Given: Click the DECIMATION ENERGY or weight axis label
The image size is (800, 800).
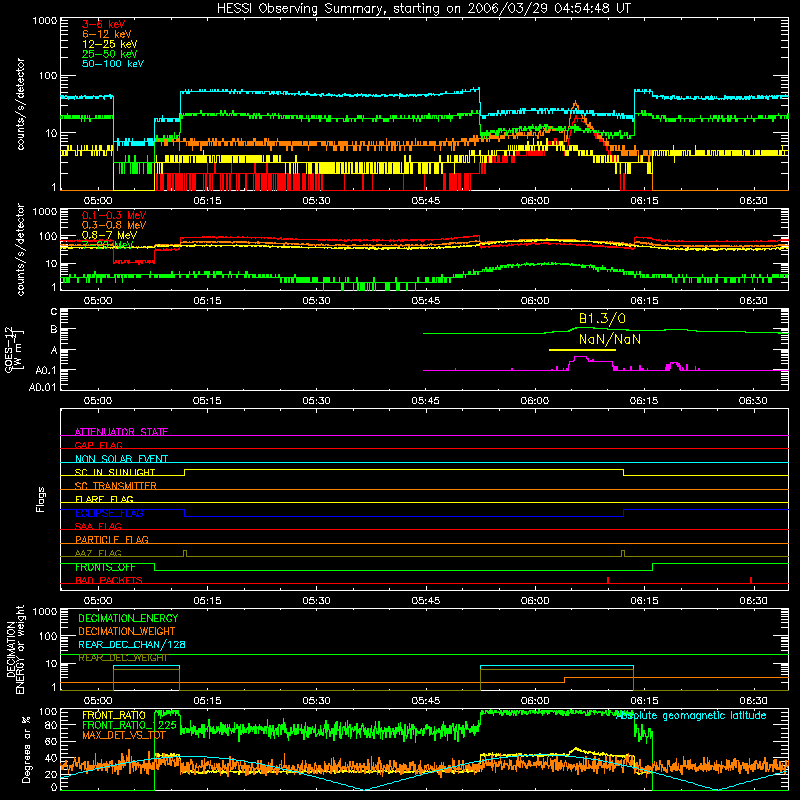Looking at the screenshot, I should click(15, 649).
